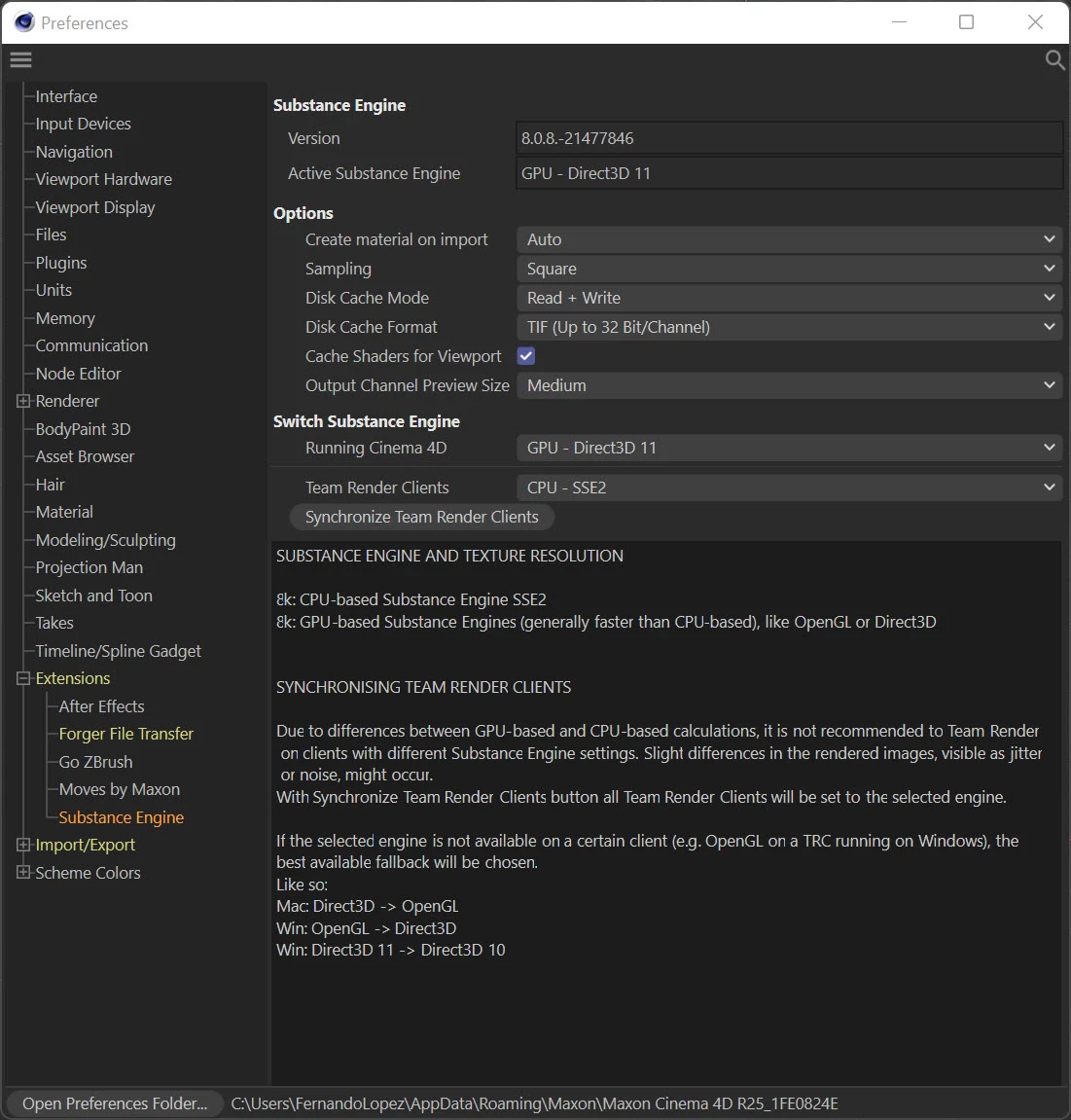The height and width of the screenshot is (1120, 1071).
Task: Select Node Editor category
Action: tap(79, 374)
